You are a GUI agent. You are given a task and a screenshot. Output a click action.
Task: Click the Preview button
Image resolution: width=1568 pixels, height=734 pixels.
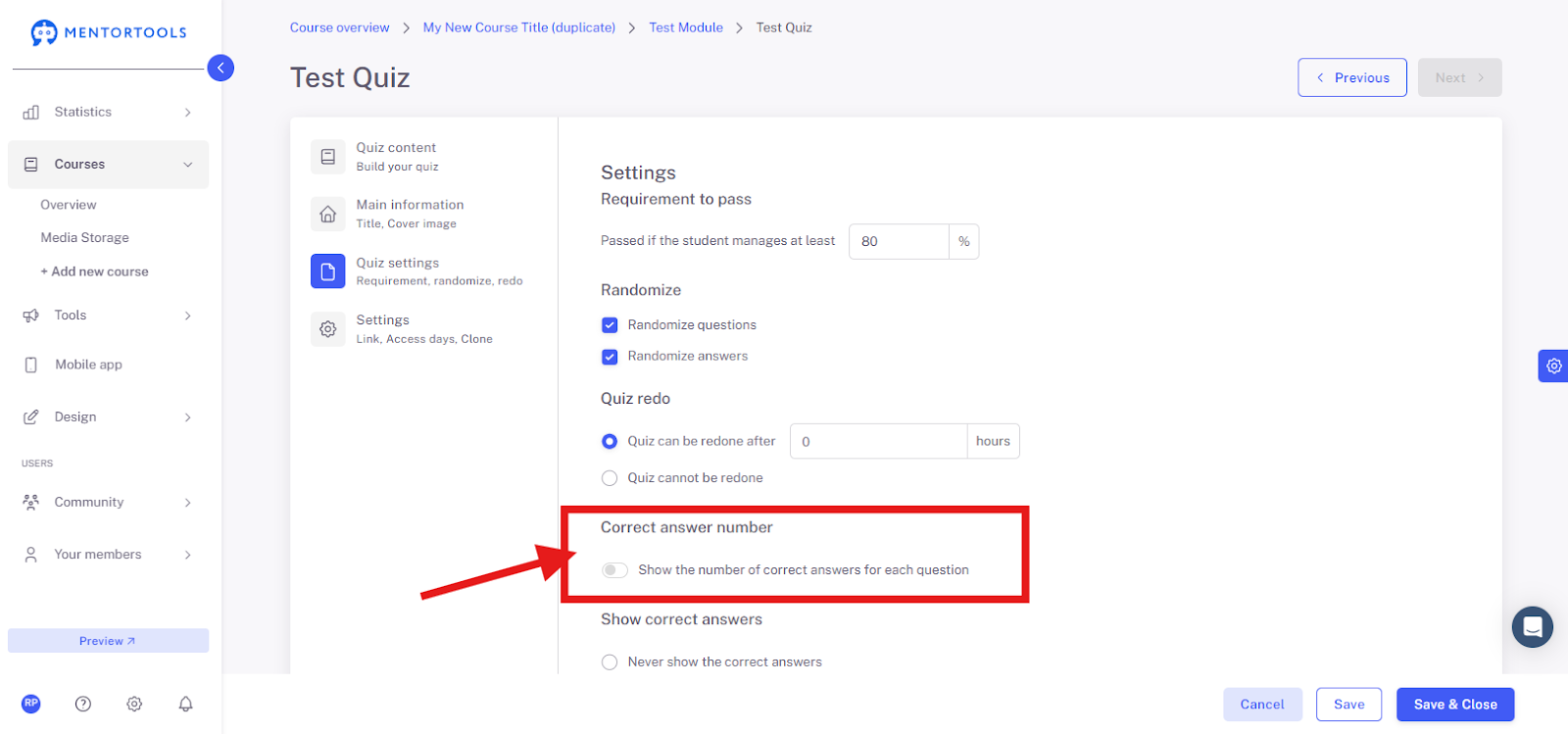click(x=108, y=641)
